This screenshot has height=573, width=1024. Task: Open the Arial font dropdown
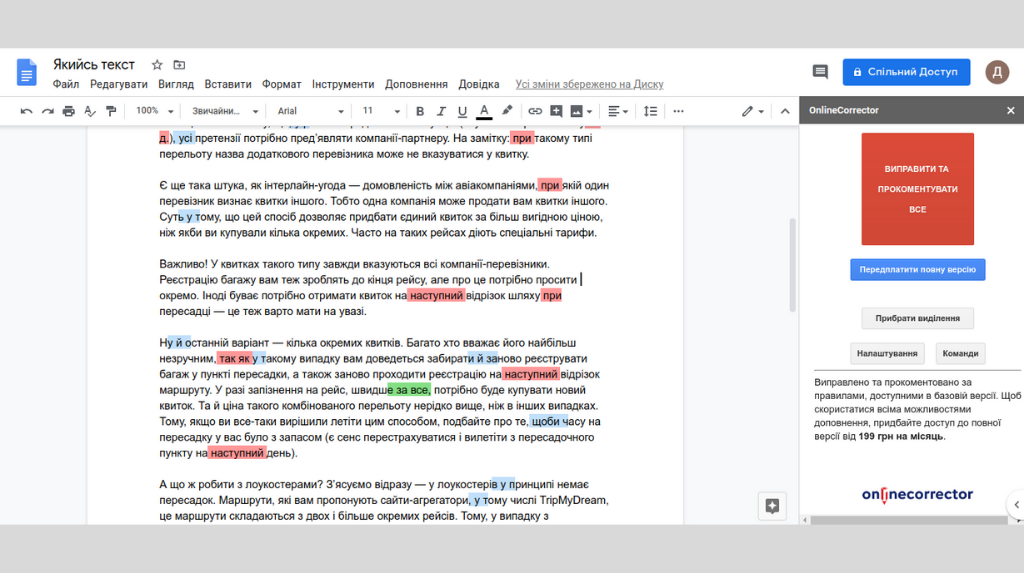(x=310, y=111)
